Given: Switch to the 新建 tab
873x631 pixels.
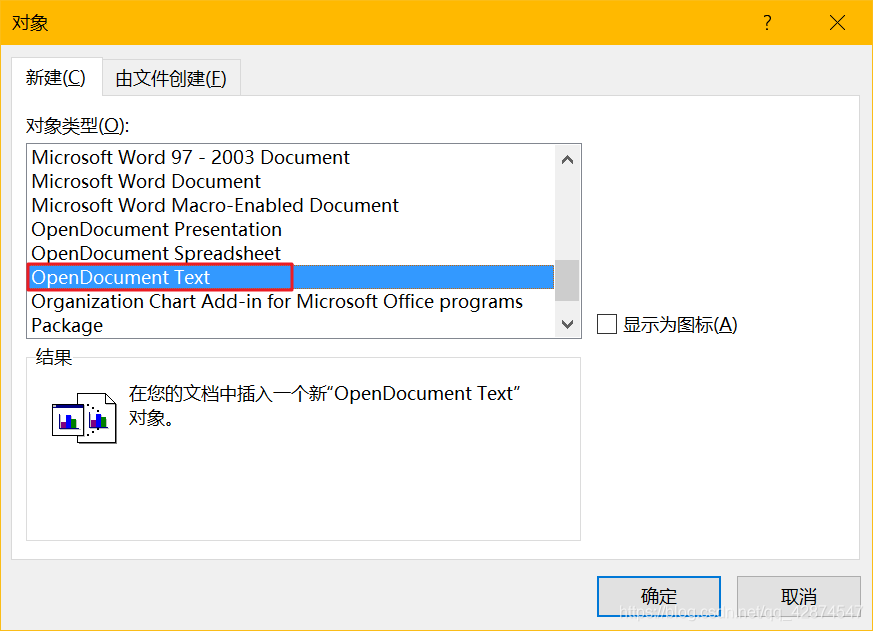Looking at the screenshot, I should (56, 77).
